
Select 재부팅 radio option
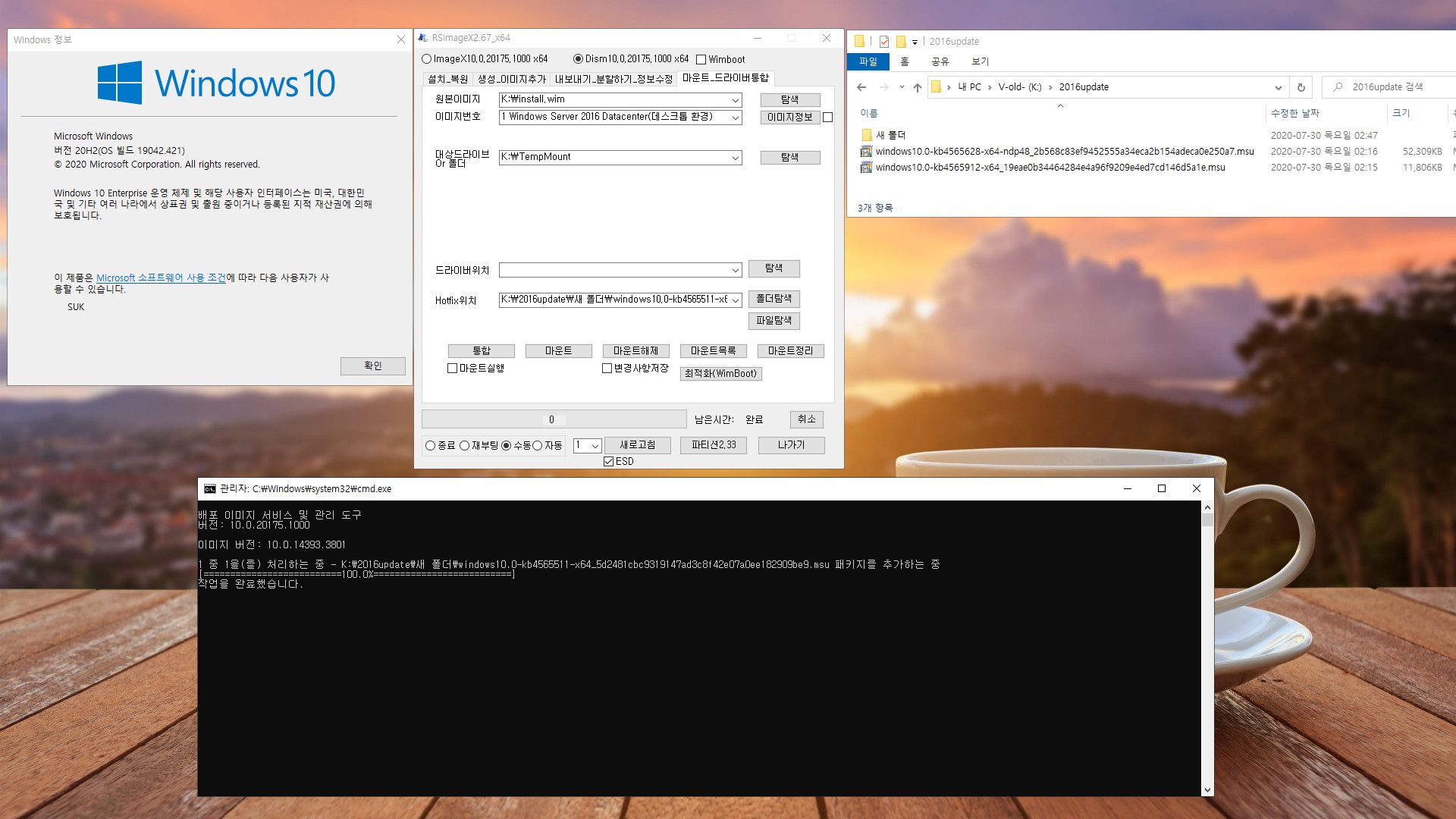(465, 446)
